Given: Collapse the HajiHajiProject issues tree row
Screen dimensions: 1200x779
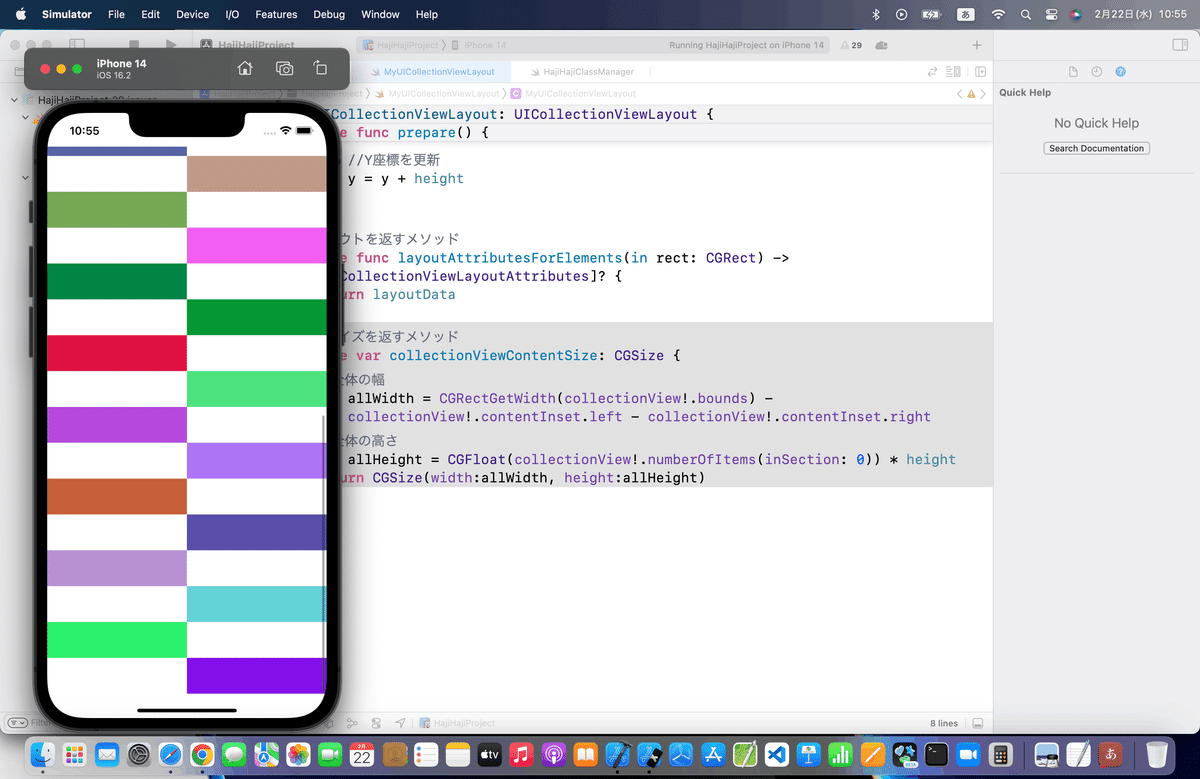Looking at the screenshot, I should click(13, 100).
